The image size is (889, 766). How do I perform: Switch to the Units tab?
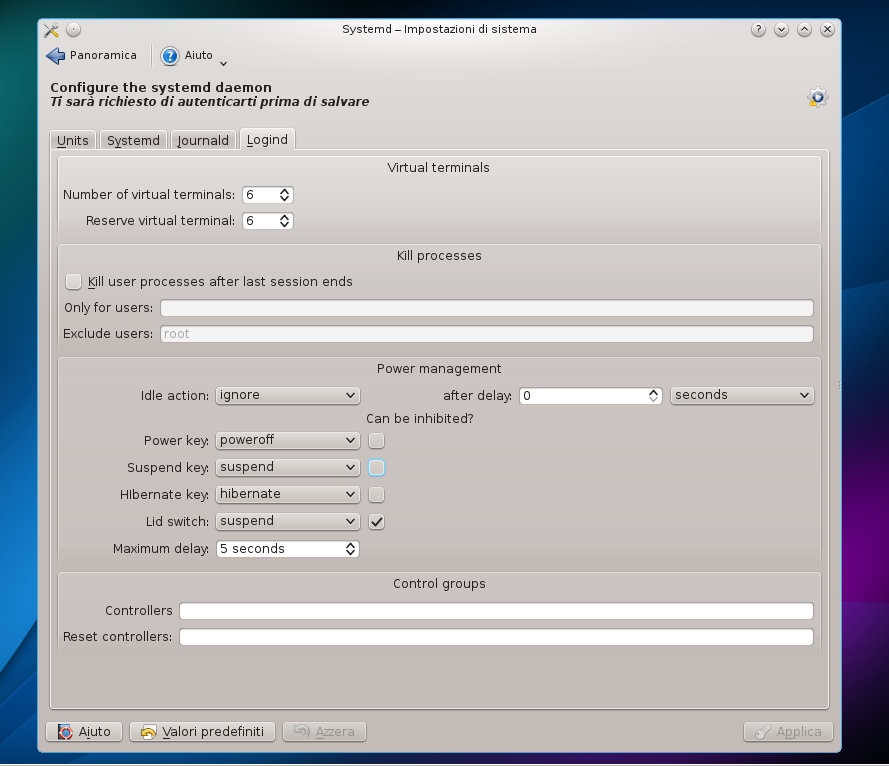click(x=73, y=140)
